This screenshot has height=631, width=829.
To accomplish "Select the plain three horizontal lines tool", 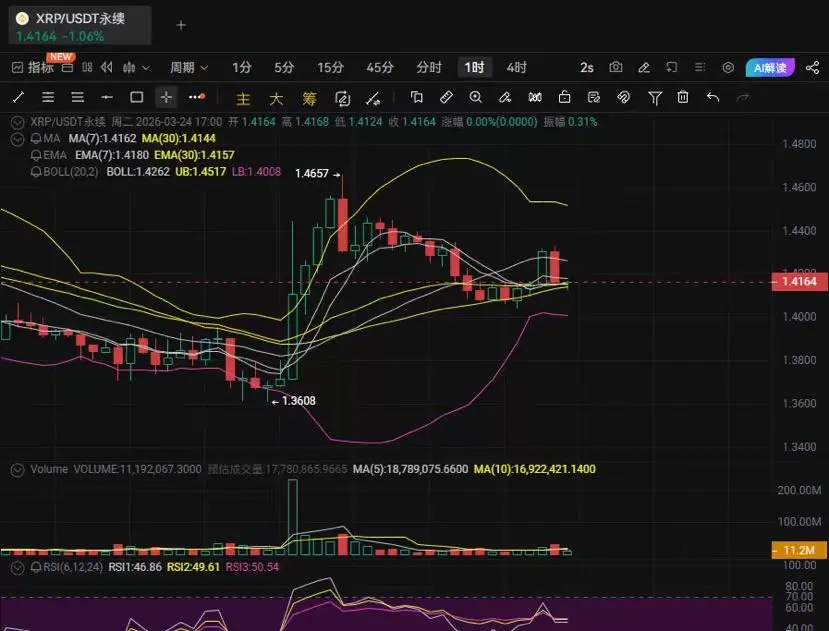I will tap(78, 97).
